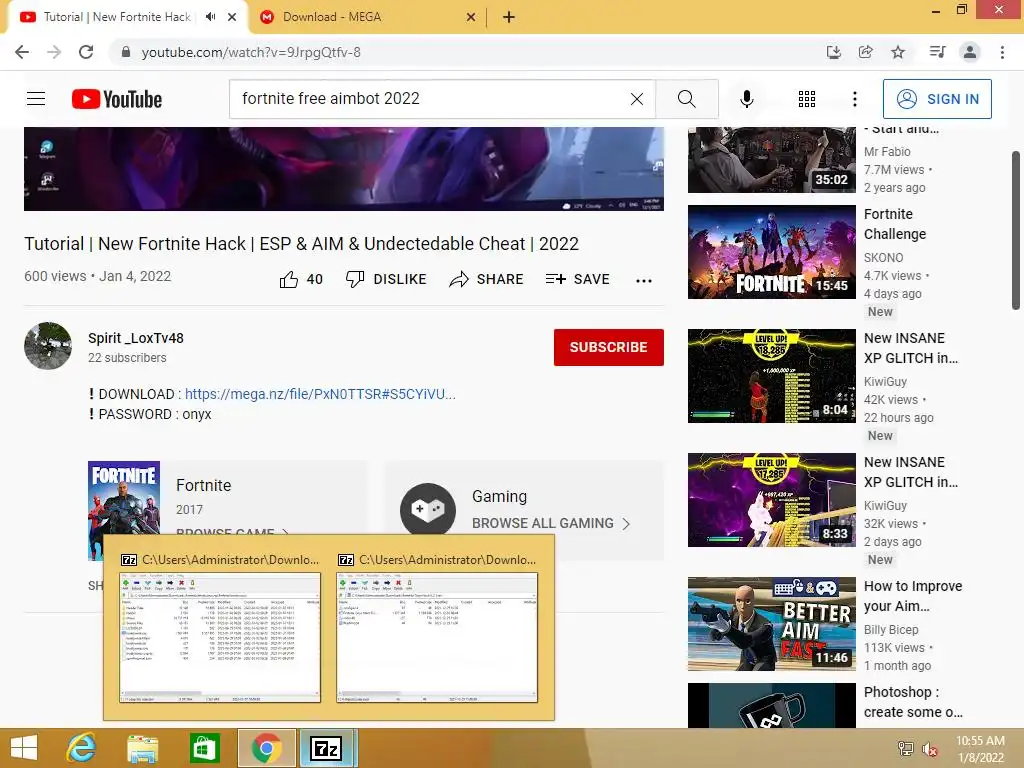Mute the Tutorial tab audio icon
Screen dimensions: 1024x768
click(x=210, y=17)
